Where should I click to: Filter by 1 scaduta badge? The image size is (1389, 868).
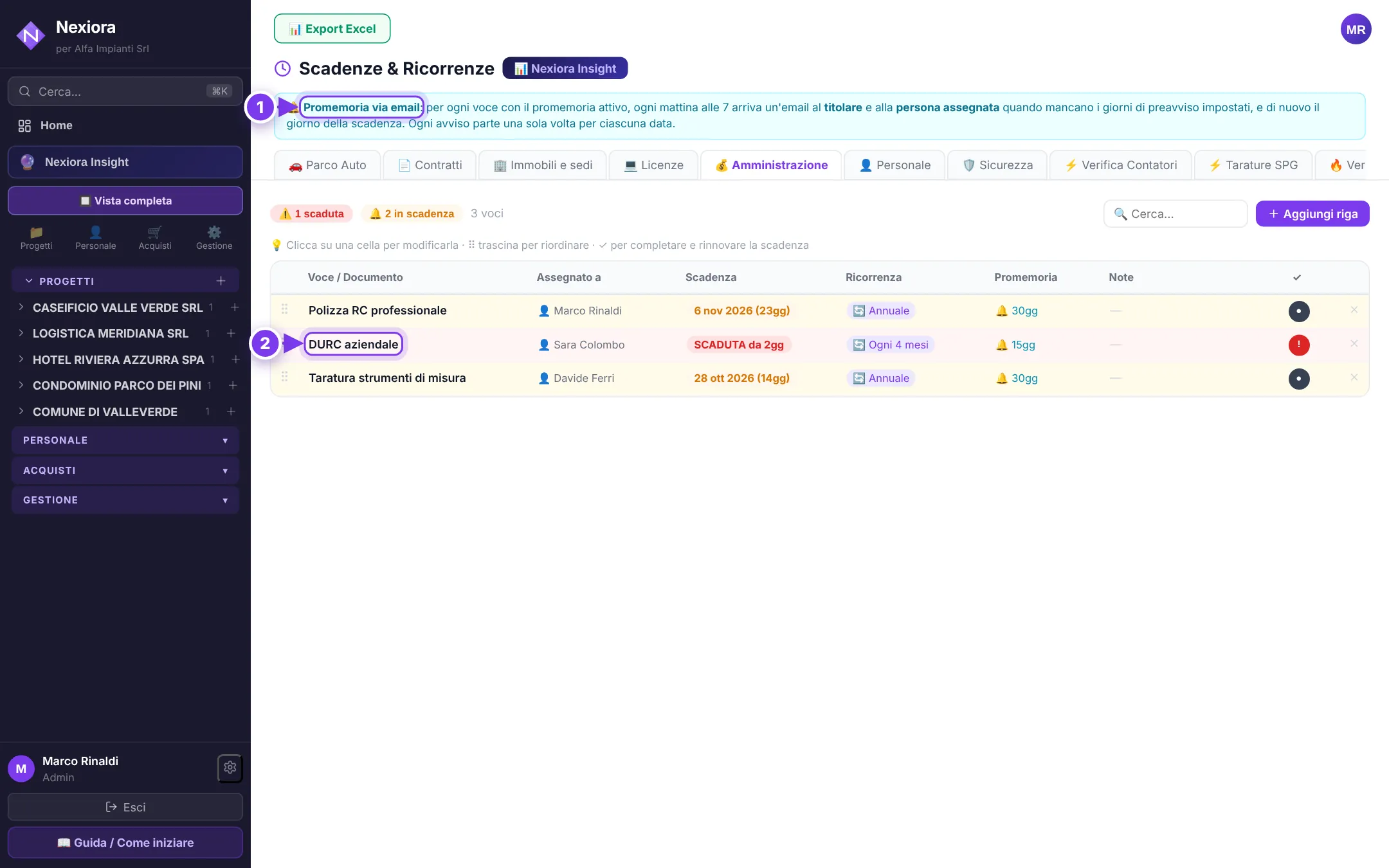(312, 214)
